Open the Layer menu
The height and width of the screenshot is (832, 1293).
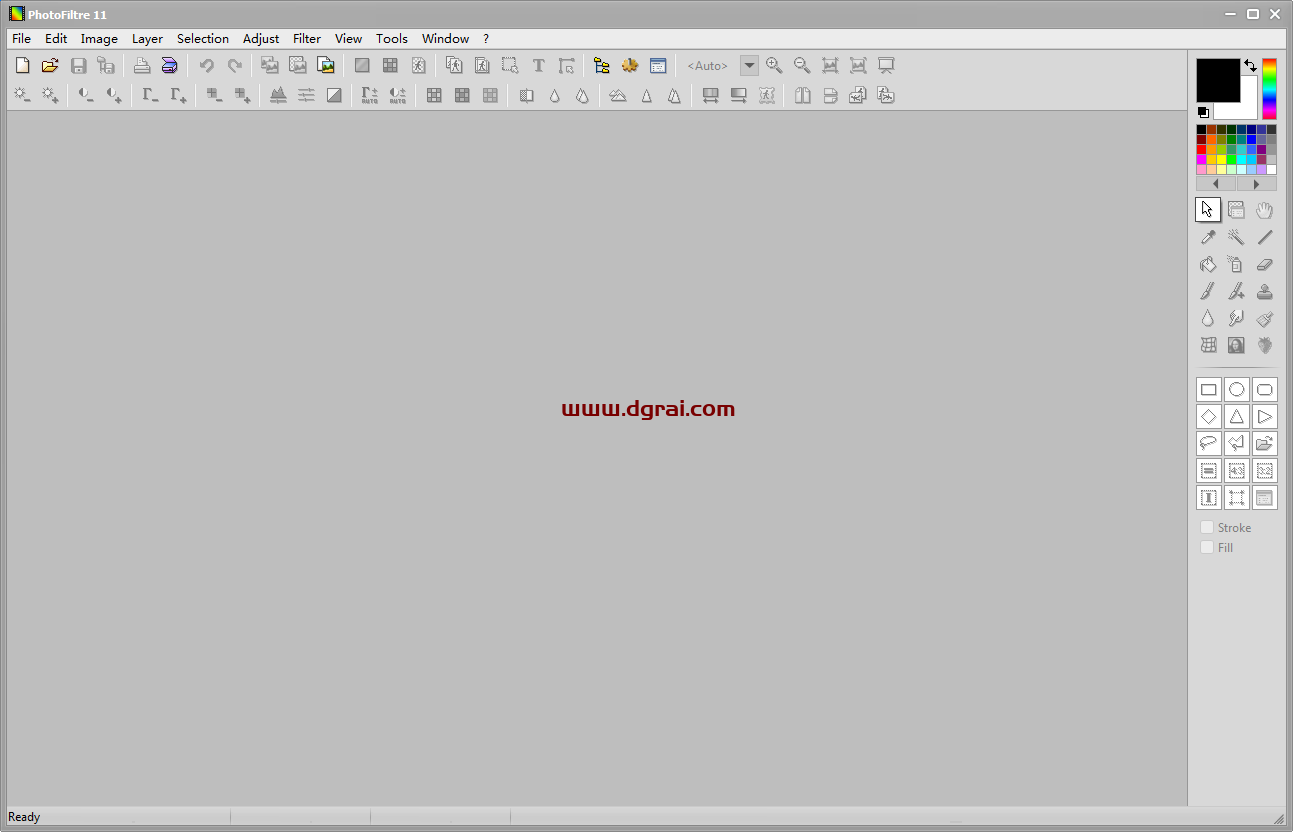148,39
